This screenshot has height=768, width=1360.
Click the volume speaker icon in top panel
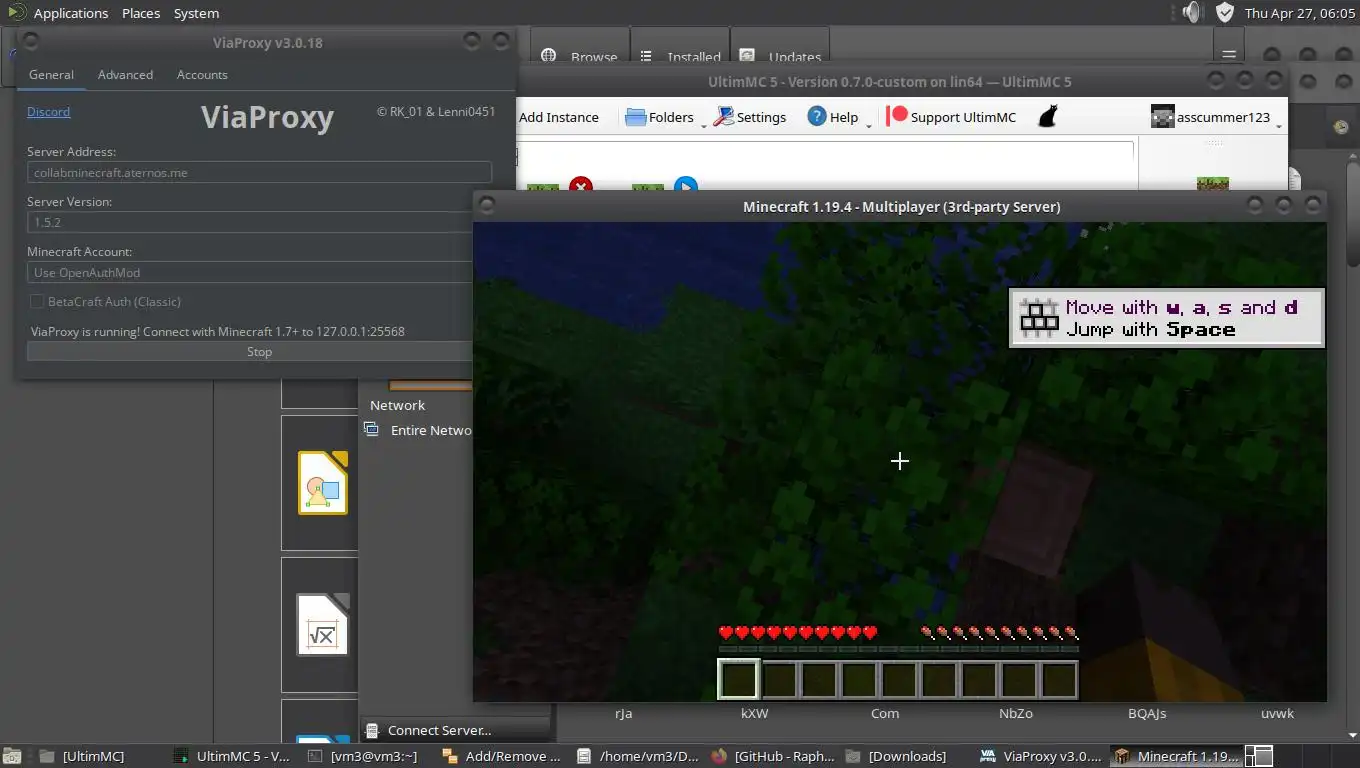click(x=1191, y=13)
